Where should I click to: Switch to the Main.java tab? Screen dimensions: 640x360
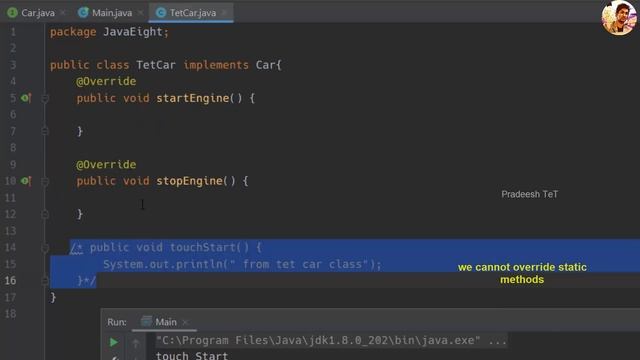(111, 13)
